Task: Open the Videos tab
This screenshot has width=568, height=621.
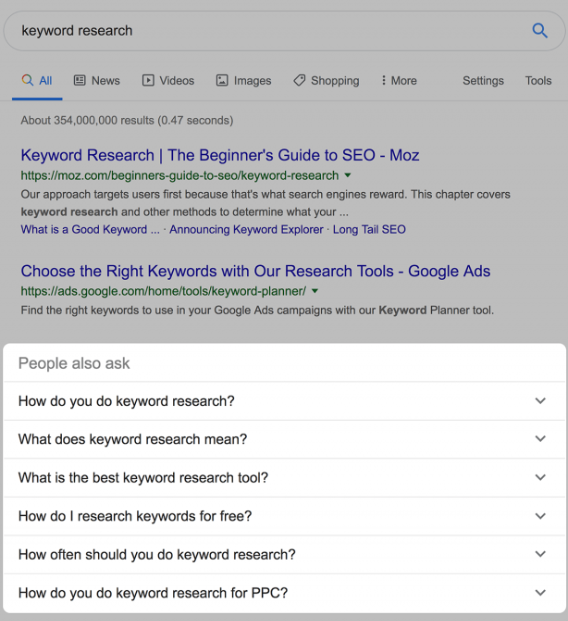Action: pos(168,81)
